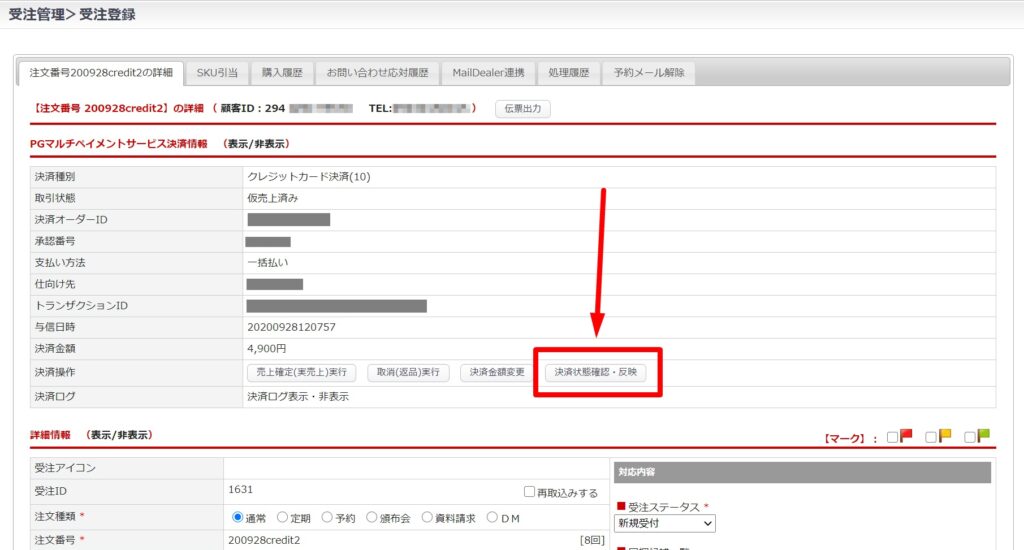The width and height of the screenshot is (1024, 550).
Task: Tick the checkbox beside the green flag
Action: 970,438
